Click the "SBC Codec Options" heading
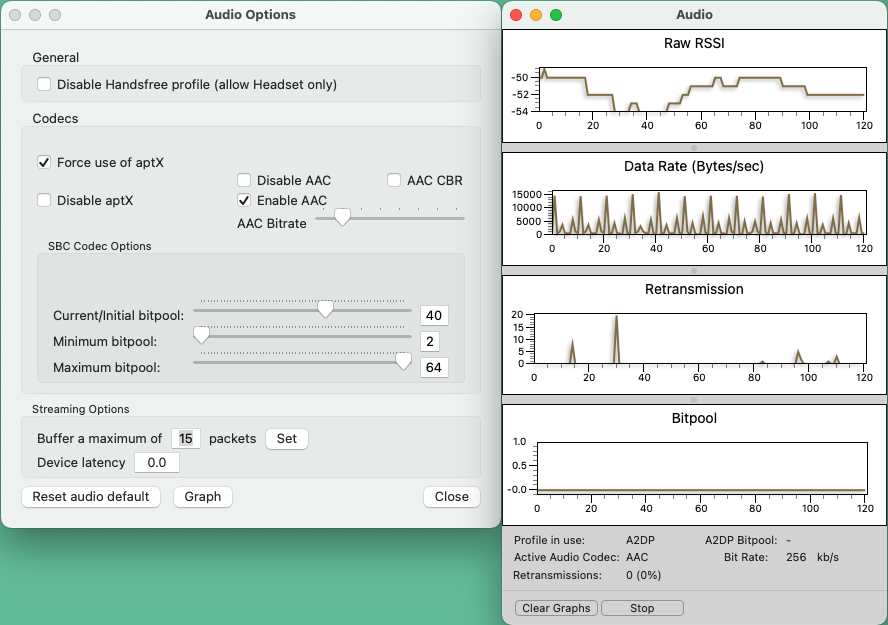This screenshot has height=625, width=888. [x=100, y=246]
